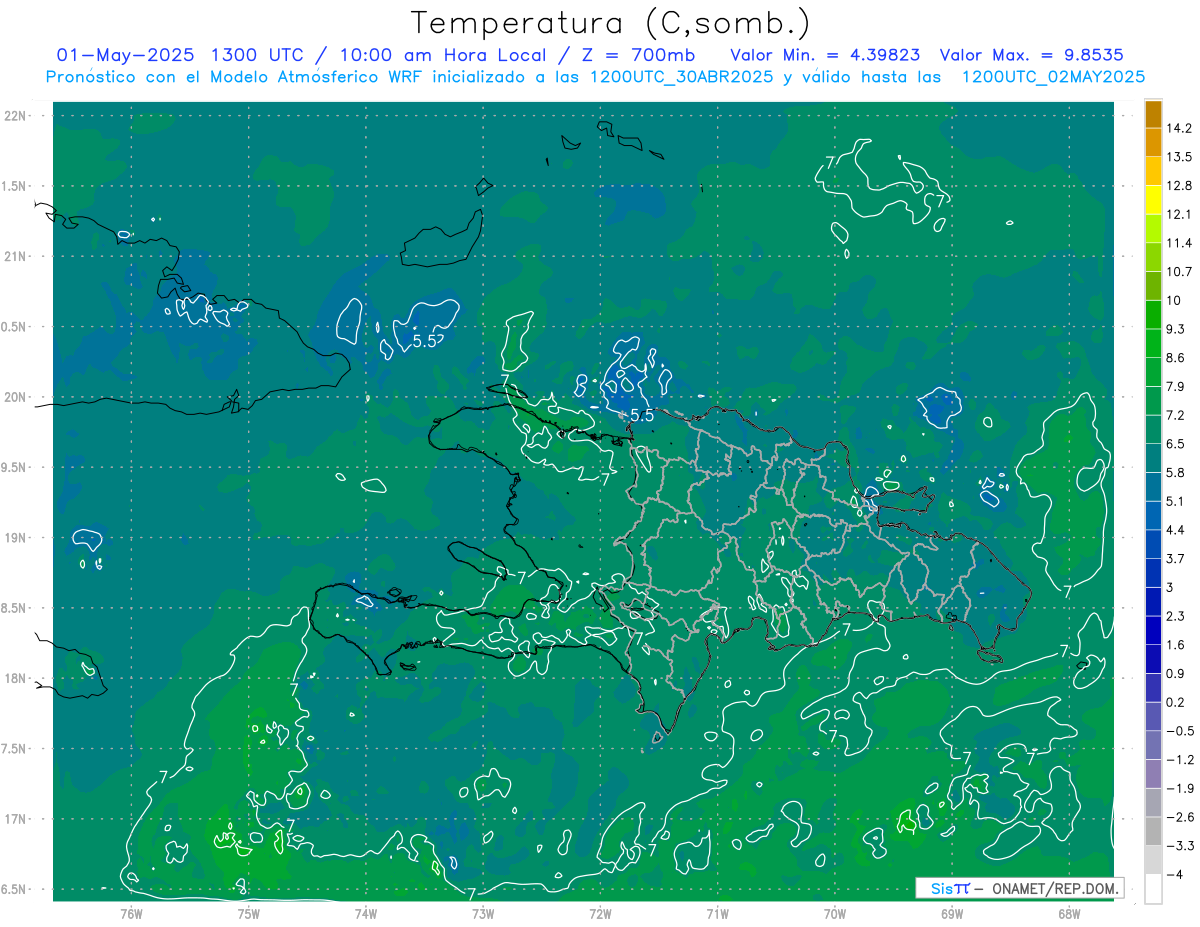Click the 'Pronóstico con el Modelo Atmósferico WRF' text
Viewport: 1200px width, 927px height.
[x=235, y=76]
